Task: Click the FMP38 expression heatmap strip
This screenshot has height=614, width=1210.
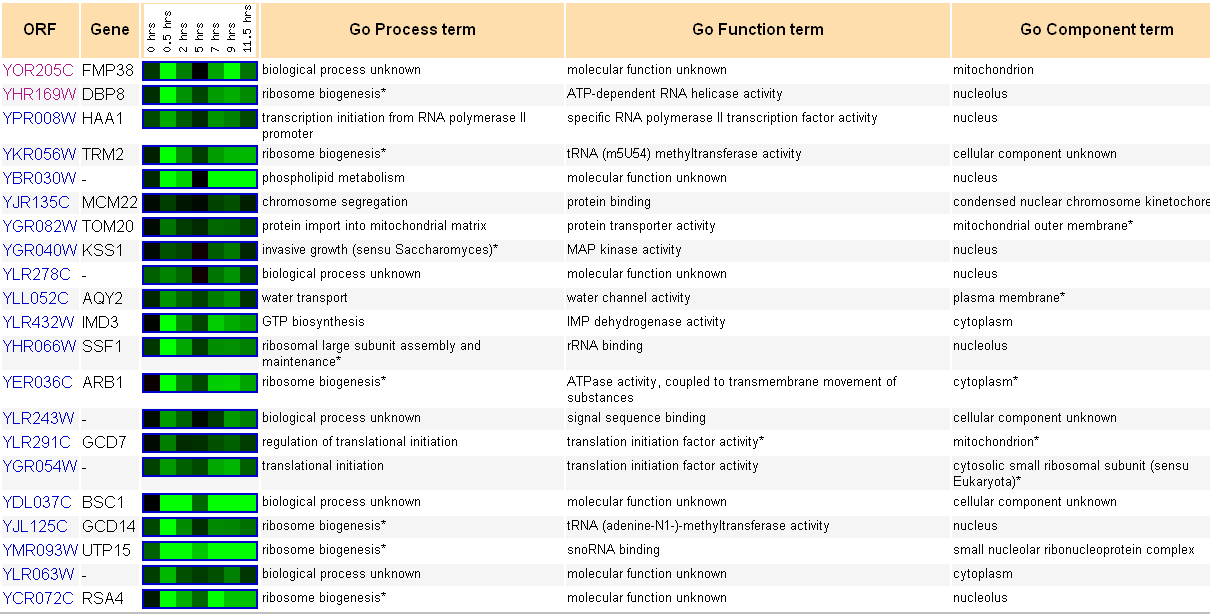Action: (x=200, y=70)
